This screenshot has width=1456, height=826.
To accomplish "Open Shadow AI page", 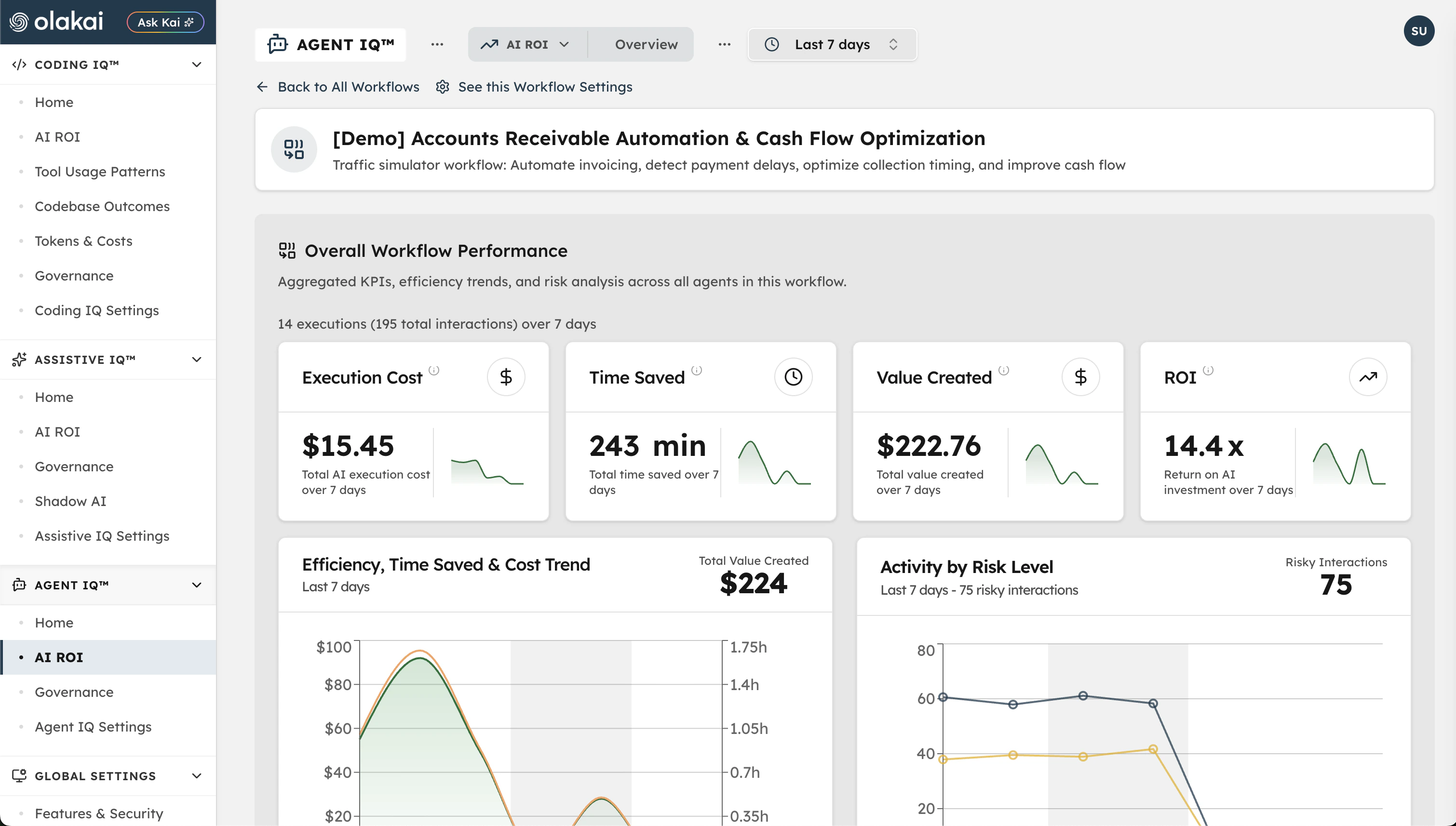I will 70,501.
